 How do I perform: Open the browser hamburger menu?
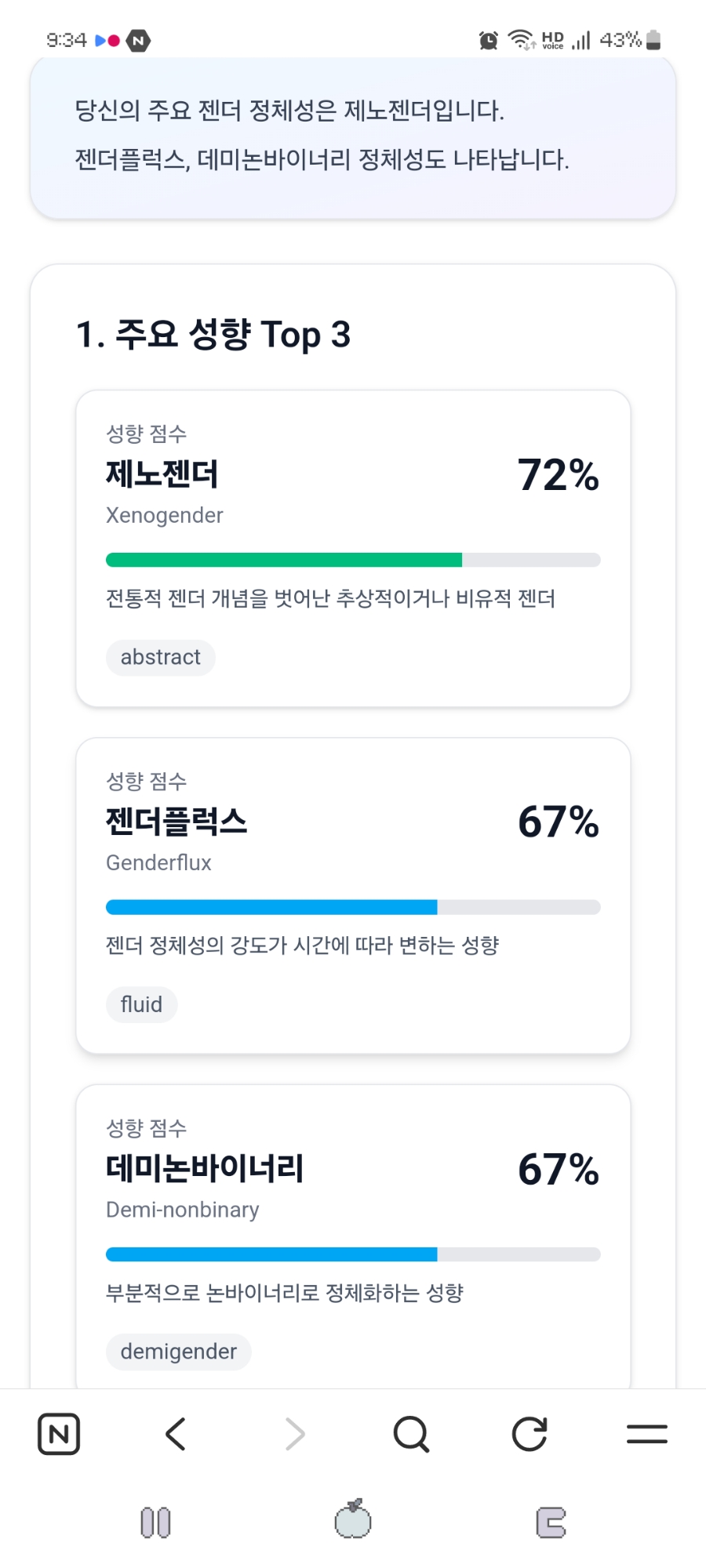pyautogui.click(x=647, y=1434)
